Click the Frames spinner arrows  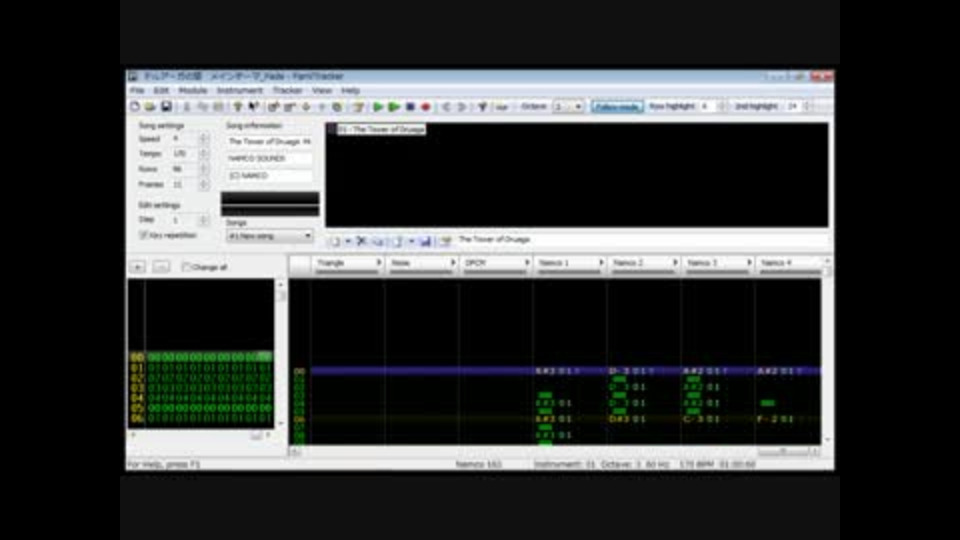(x=204, y=184)
